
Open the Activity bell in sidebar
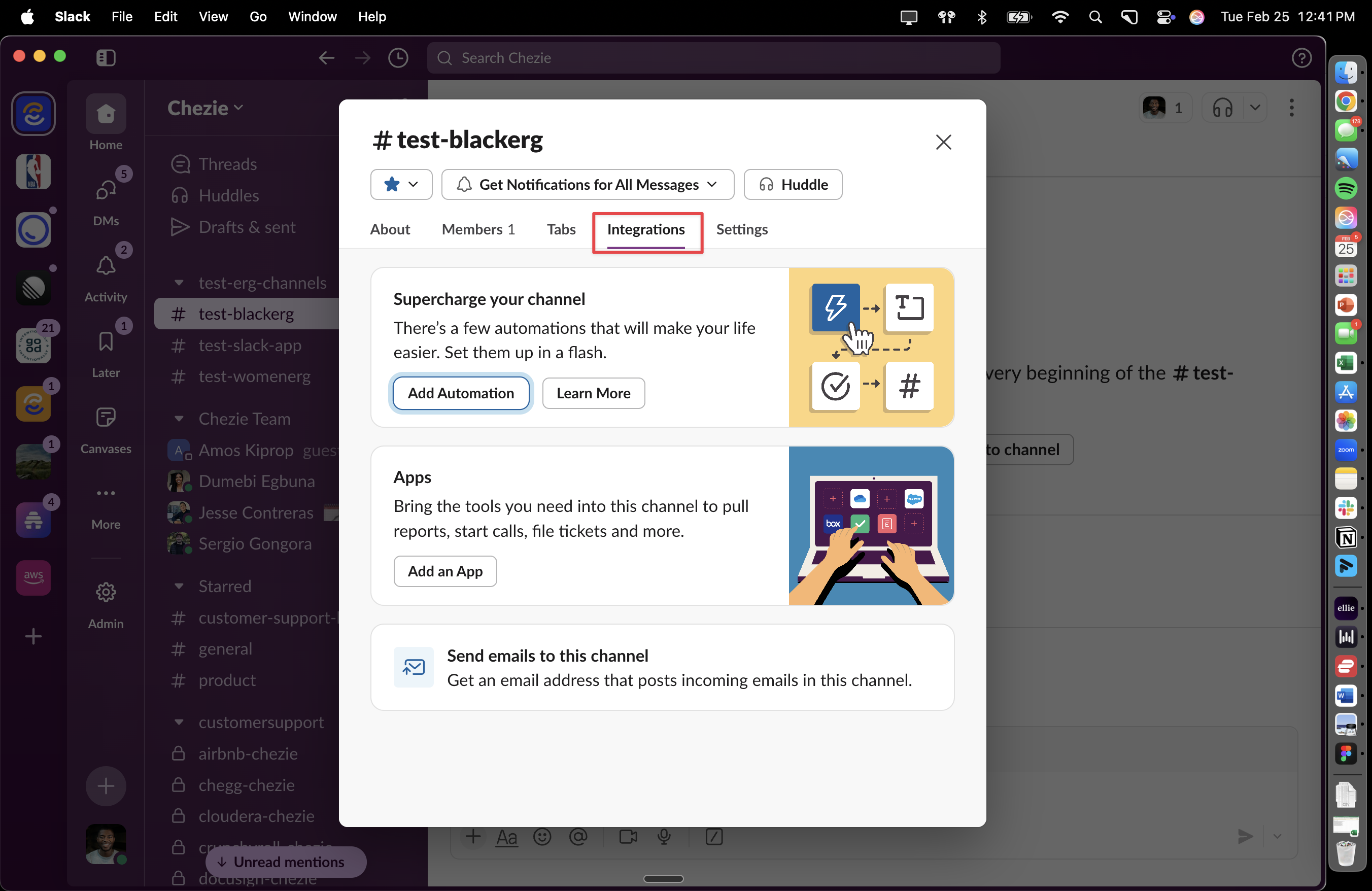(x=106, y=267)
